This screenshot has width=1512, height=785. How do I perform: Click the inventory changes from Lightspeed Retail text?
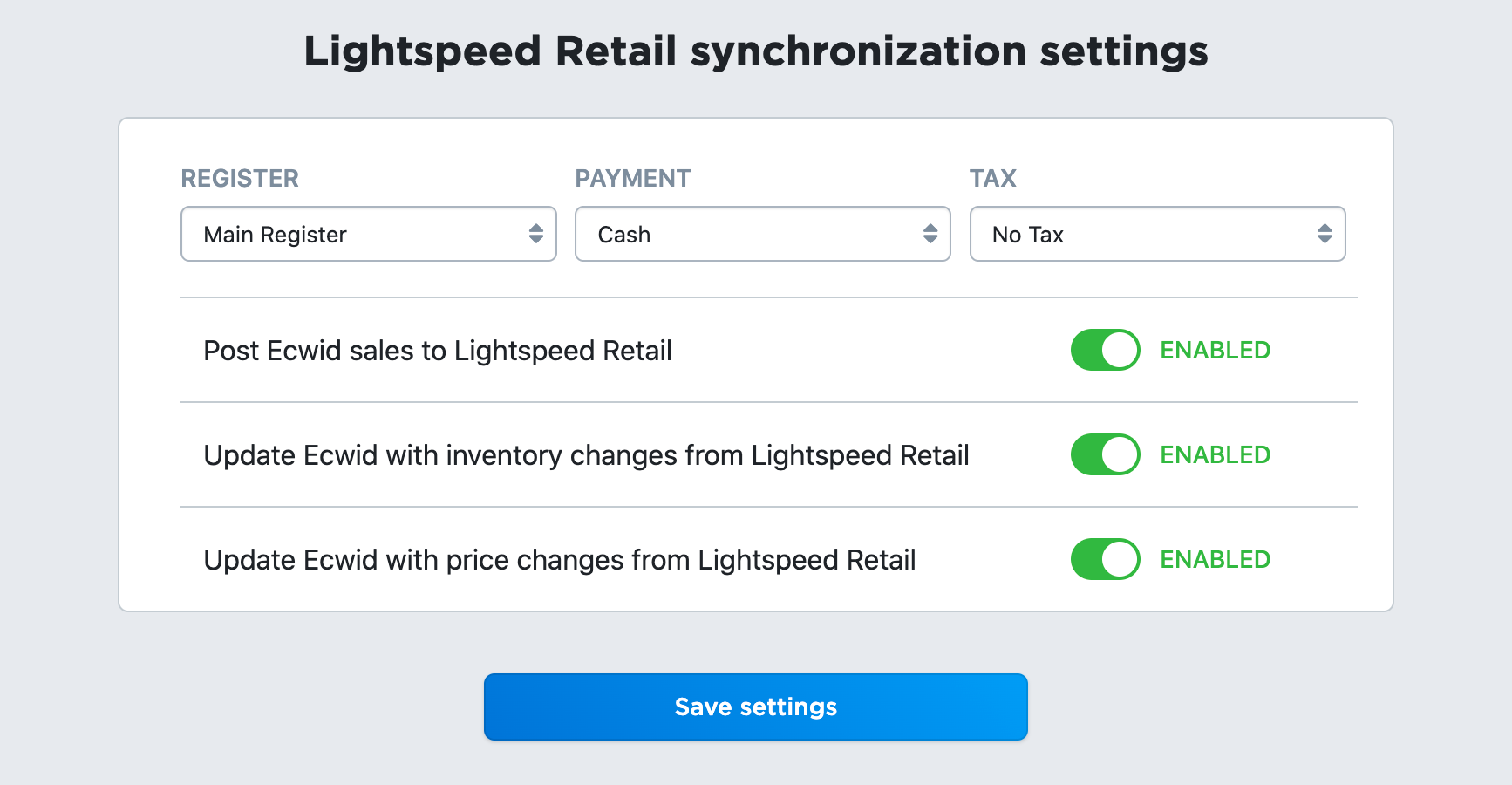[x=587, y=455]
